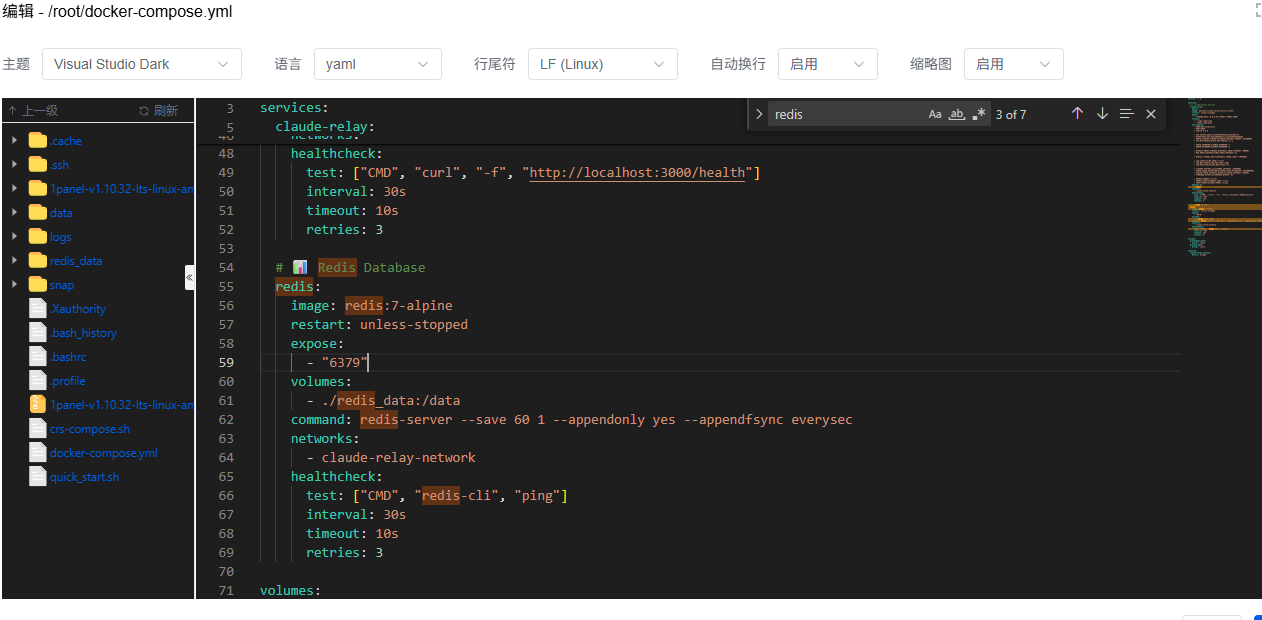Image resolution: width=1262 pixels, height=620 pixels.
Task: Toggle Match Whole Word option
Action: click(x=957, y=114)
